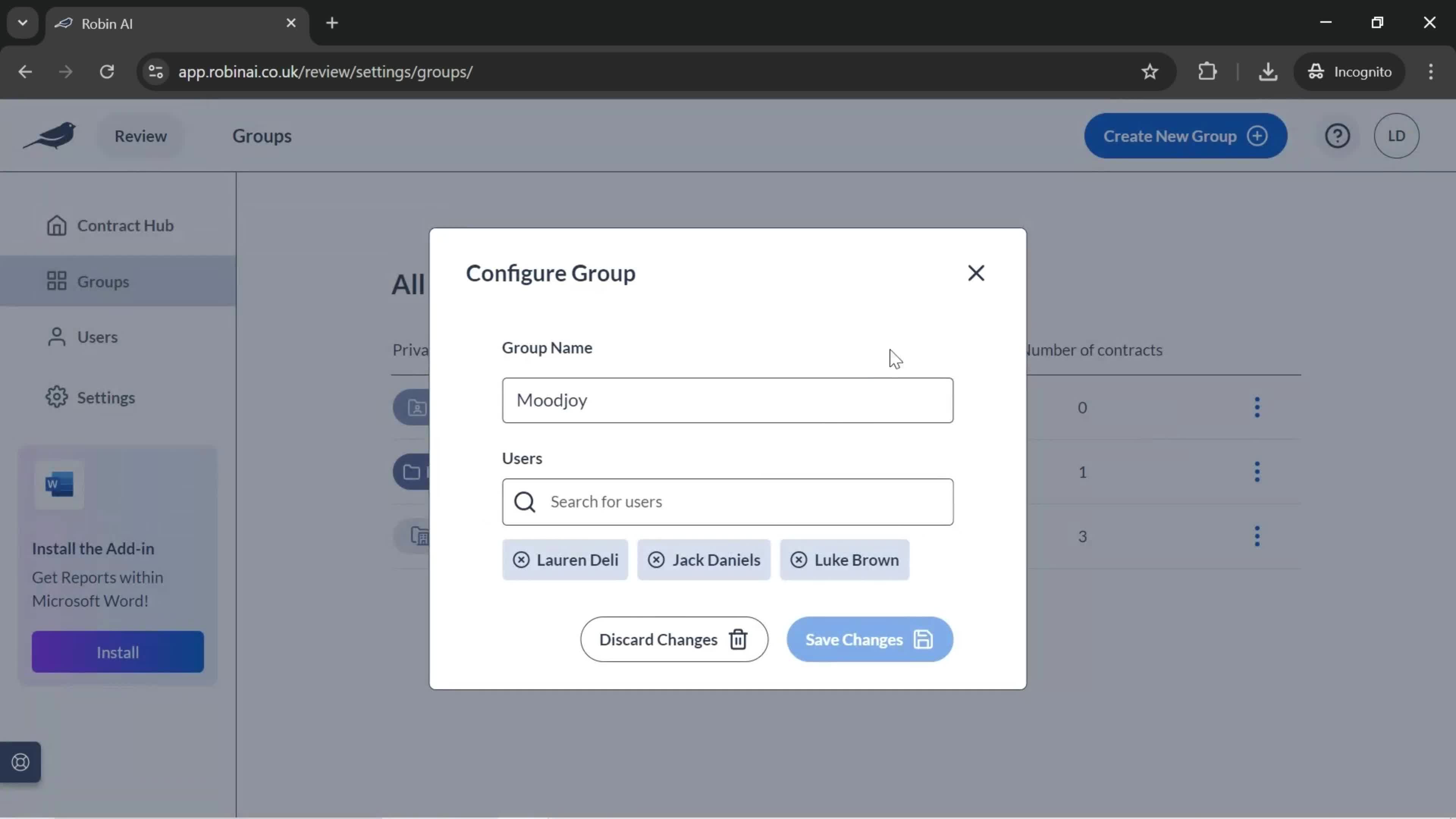Click the Install add-in button
This screenshot has height=819, width=1456.
(118, 652)
